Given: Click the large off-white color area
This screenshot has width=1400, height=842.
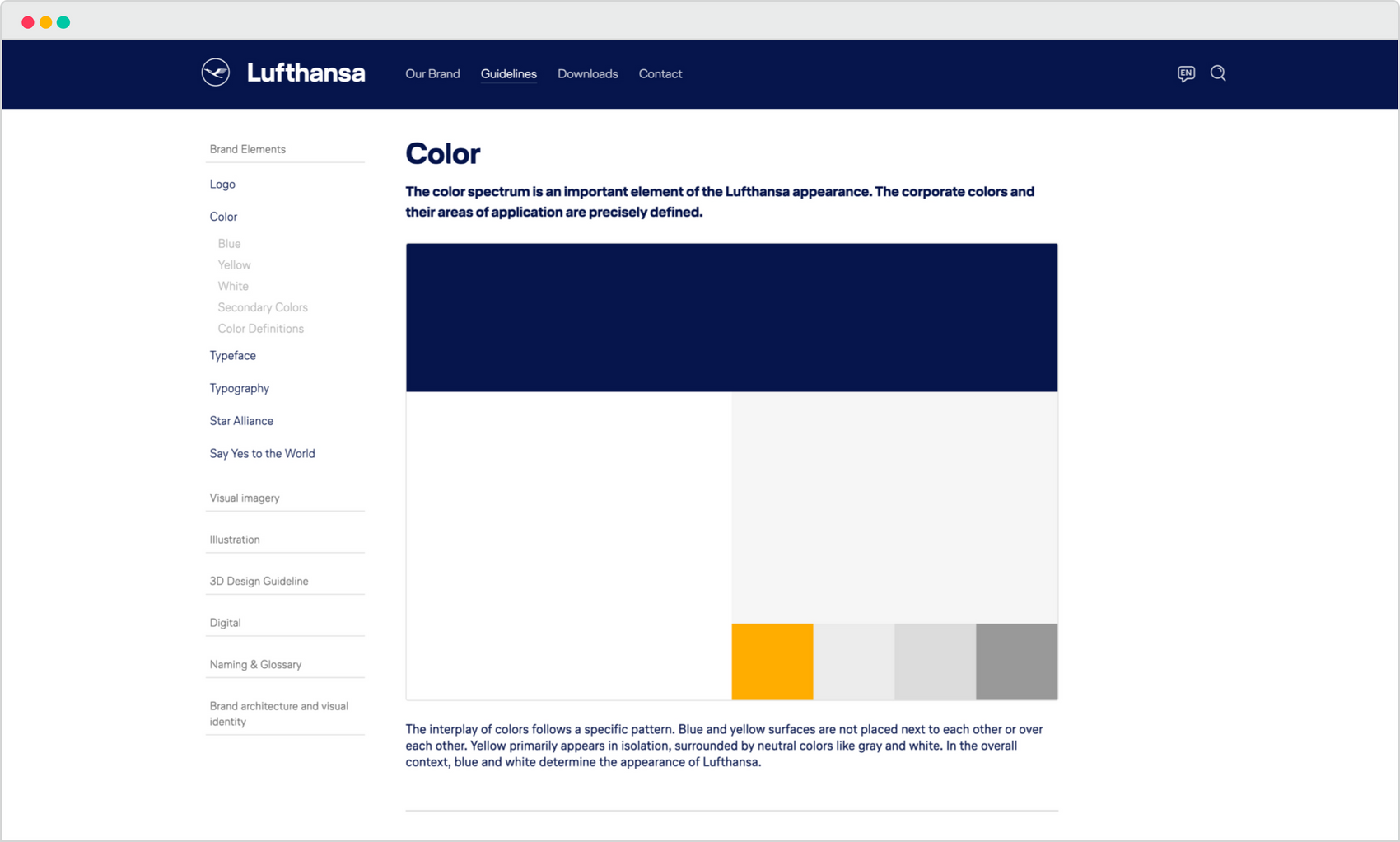Looking at the screenshot, I should (894, 508).
